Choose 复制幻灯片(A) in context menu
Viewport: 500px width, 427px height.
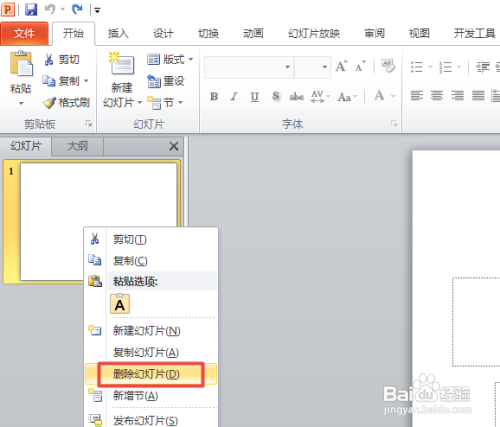151,352
